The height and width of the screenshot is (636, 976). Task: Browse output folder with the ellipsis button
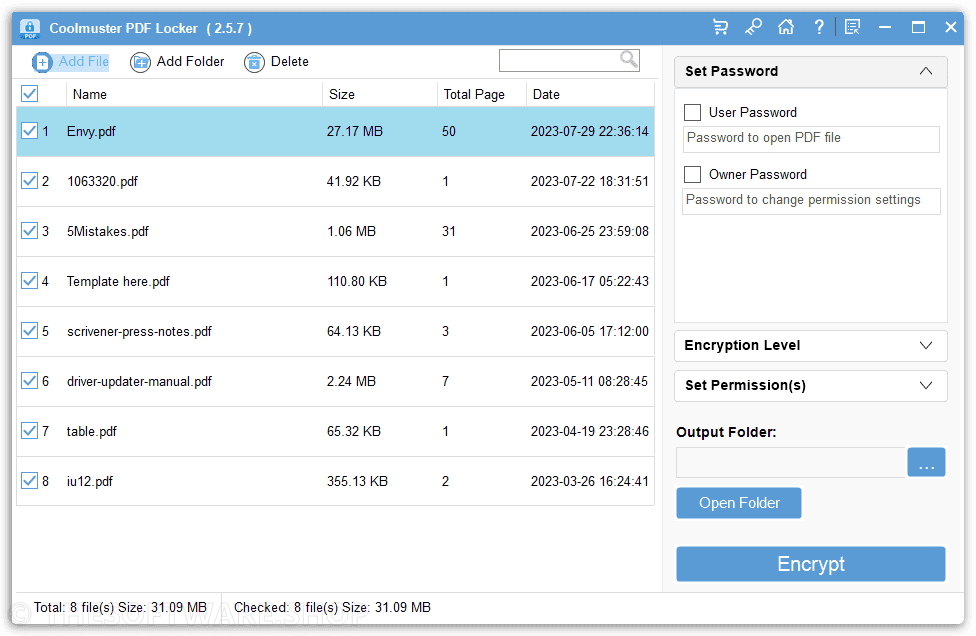pyautogui.click(x=926, y=462)
